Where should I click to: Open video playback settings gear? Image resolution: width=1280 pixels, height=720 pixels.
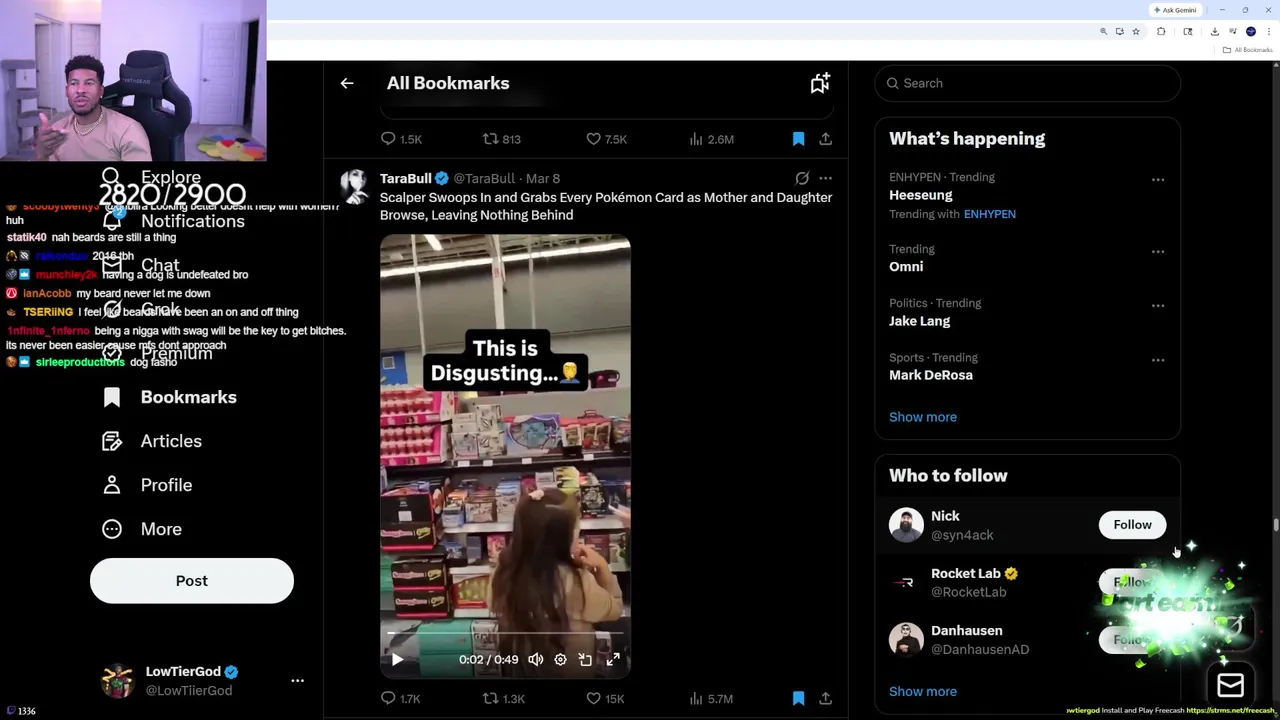[x=560, y=659]
